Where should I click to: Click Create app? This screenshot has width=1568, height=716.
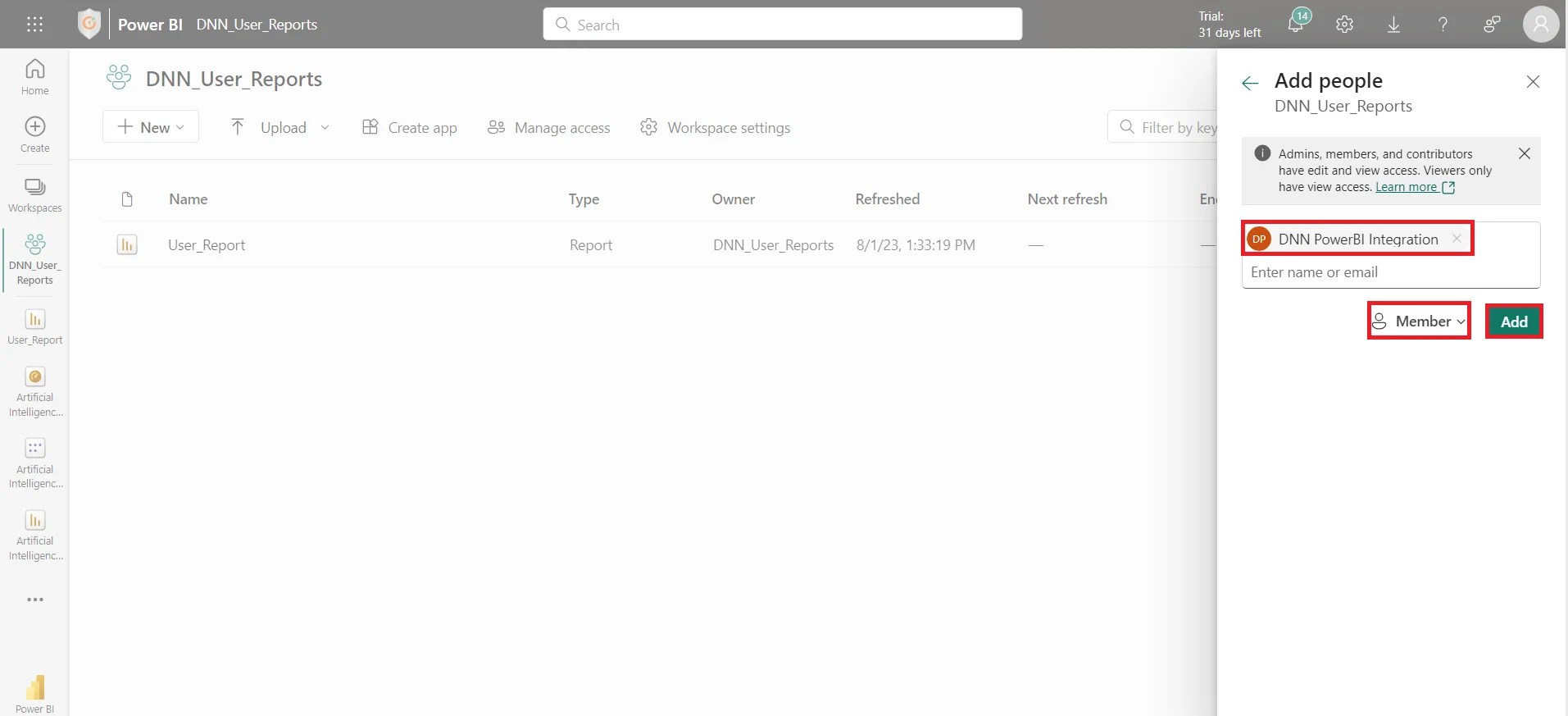tap(410, 127)
